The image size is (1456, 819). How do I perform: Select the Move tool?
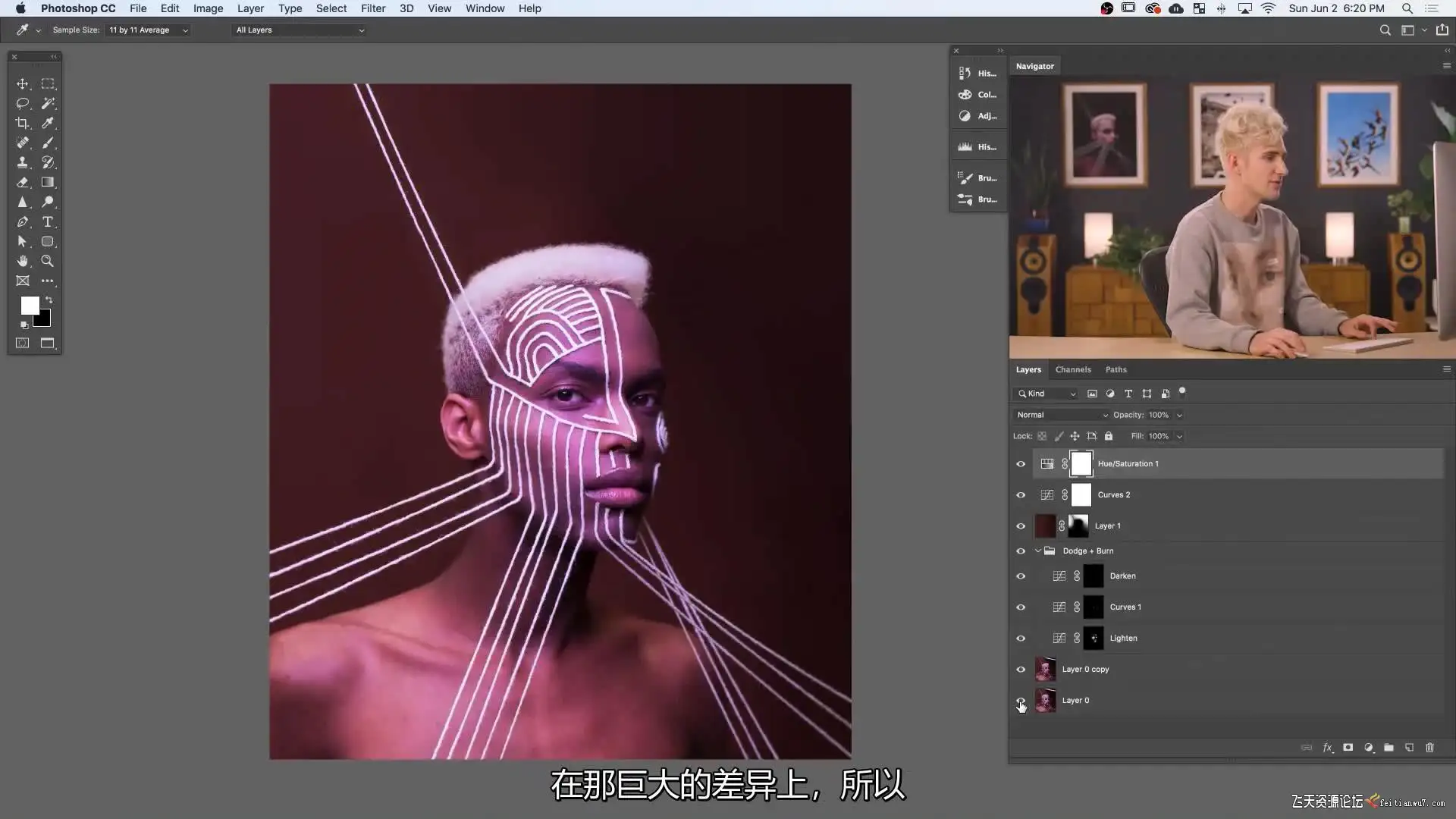click(23, 83)
